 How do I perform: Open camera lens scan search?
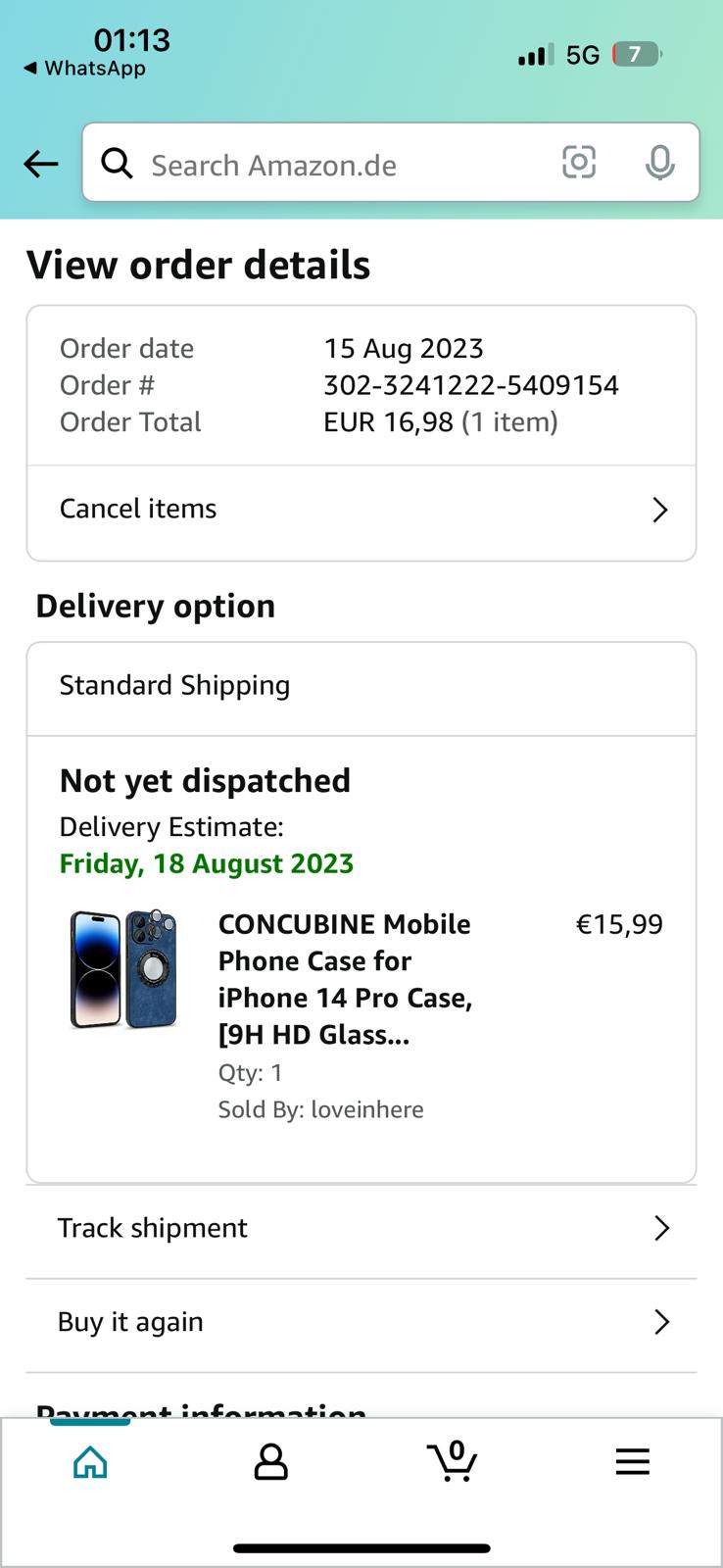[579, 162]
